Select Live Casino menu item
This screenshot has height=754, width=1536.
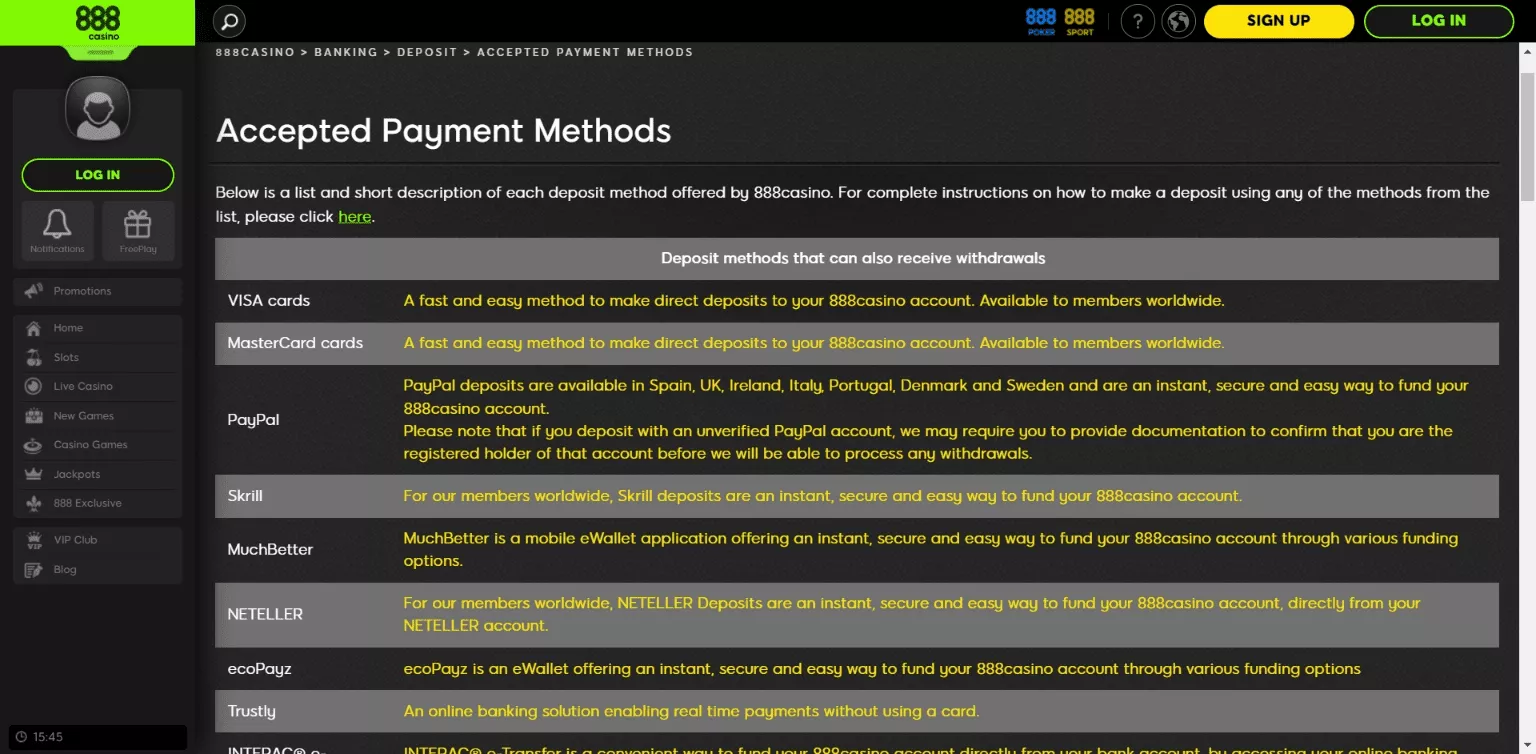point(83,386)
